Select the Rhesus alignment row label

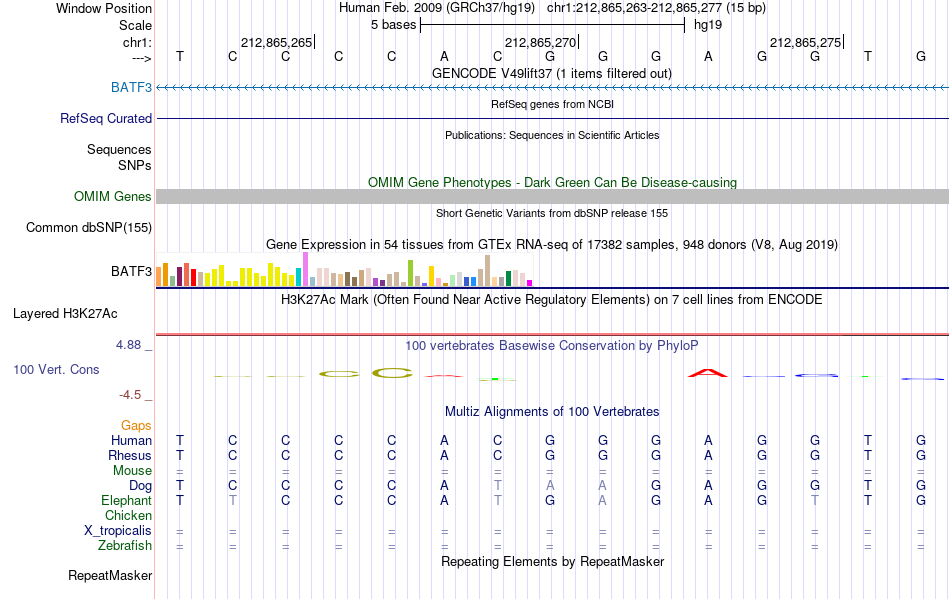tap(130, 455)
